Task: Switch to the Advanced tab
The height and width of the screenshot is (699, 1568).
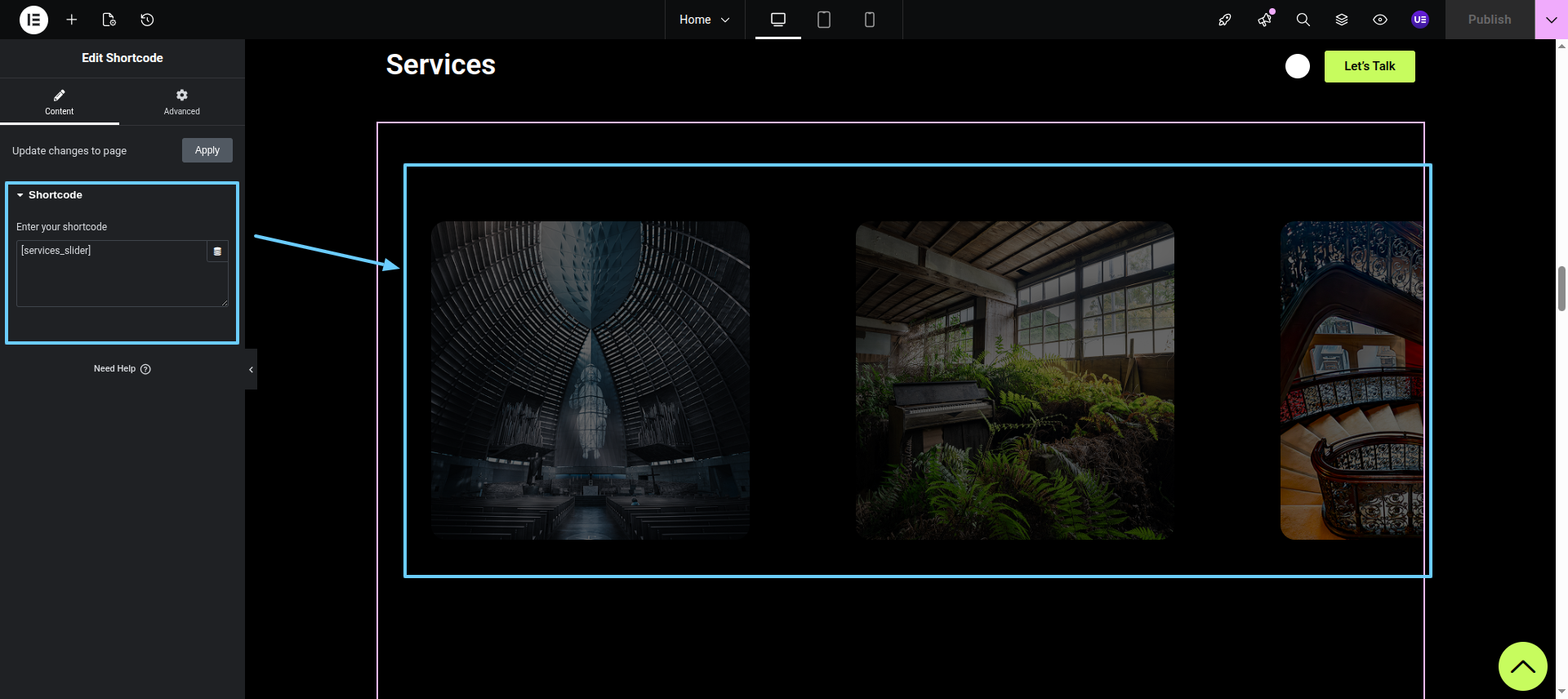Action: click(181, 102)
